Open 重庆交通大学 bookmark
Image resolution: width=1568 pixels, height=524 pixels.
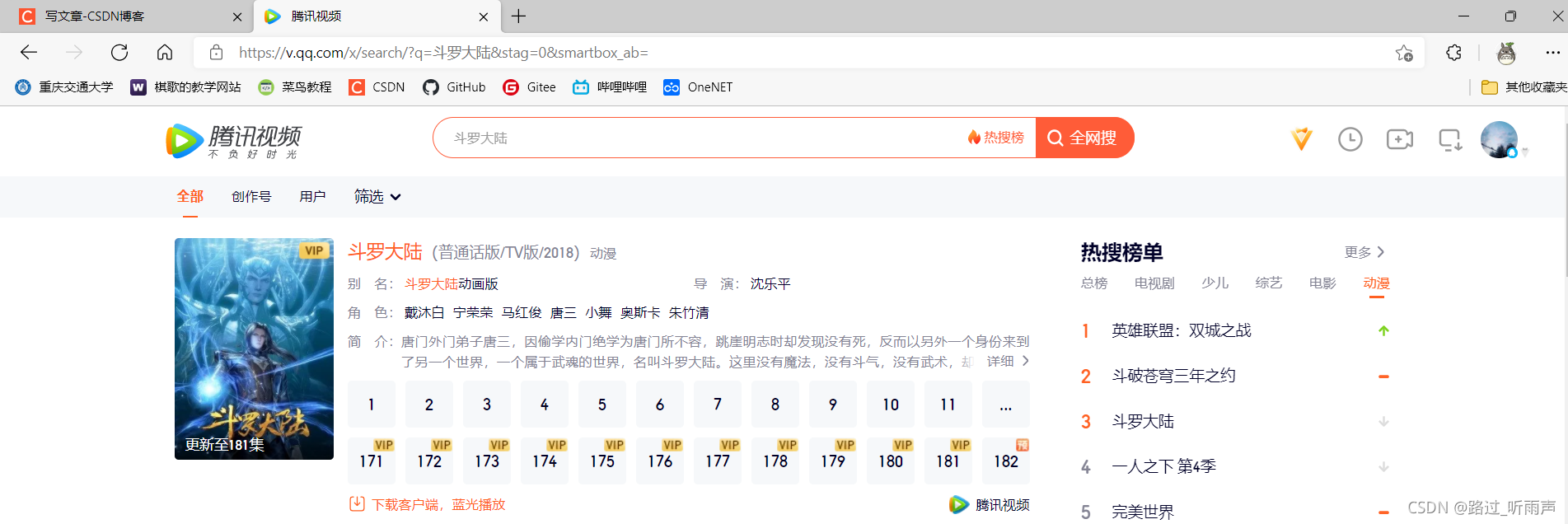(64, 87)
